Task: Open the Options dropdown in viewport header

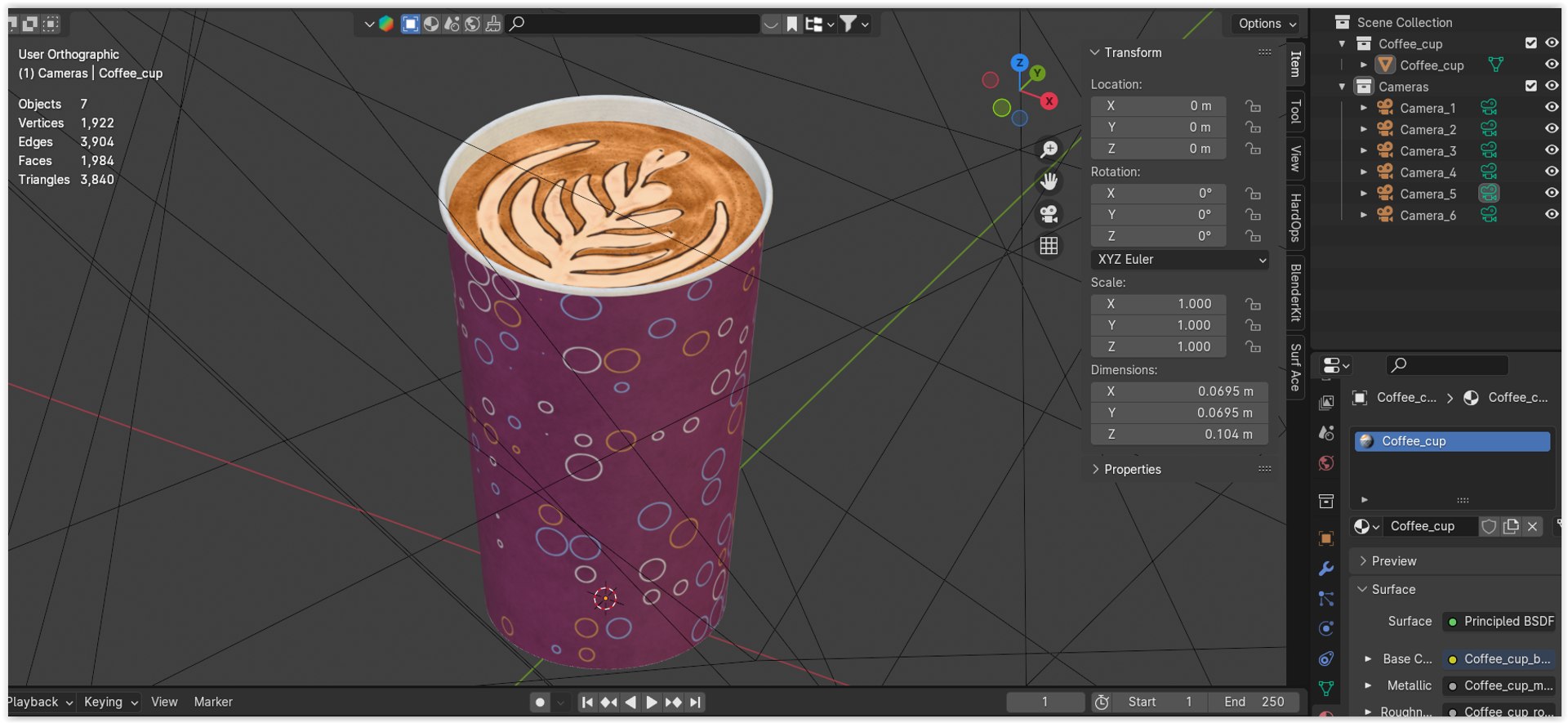Action: pyautogui.click(x=1267, y=24)
